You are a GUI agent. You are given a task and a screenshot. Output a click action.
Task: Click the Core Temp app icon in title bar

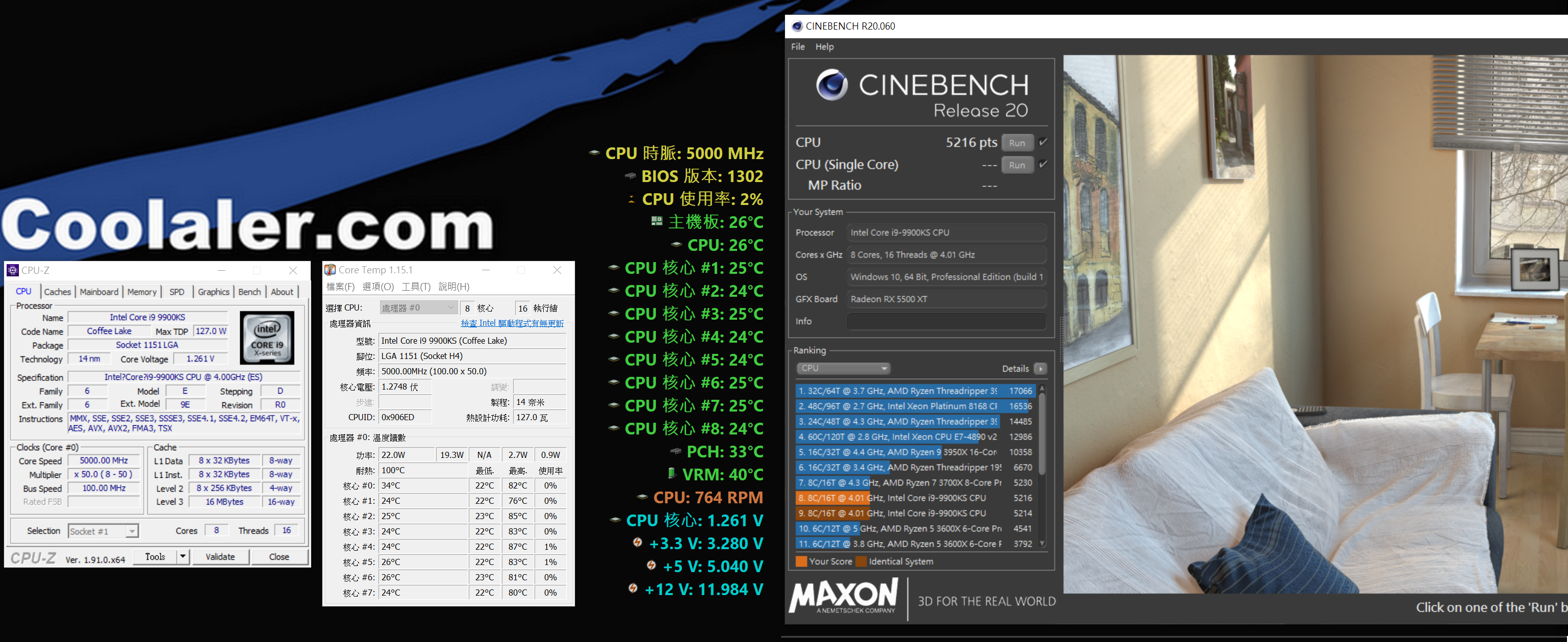pyautogui.click(x=330, y=270)
